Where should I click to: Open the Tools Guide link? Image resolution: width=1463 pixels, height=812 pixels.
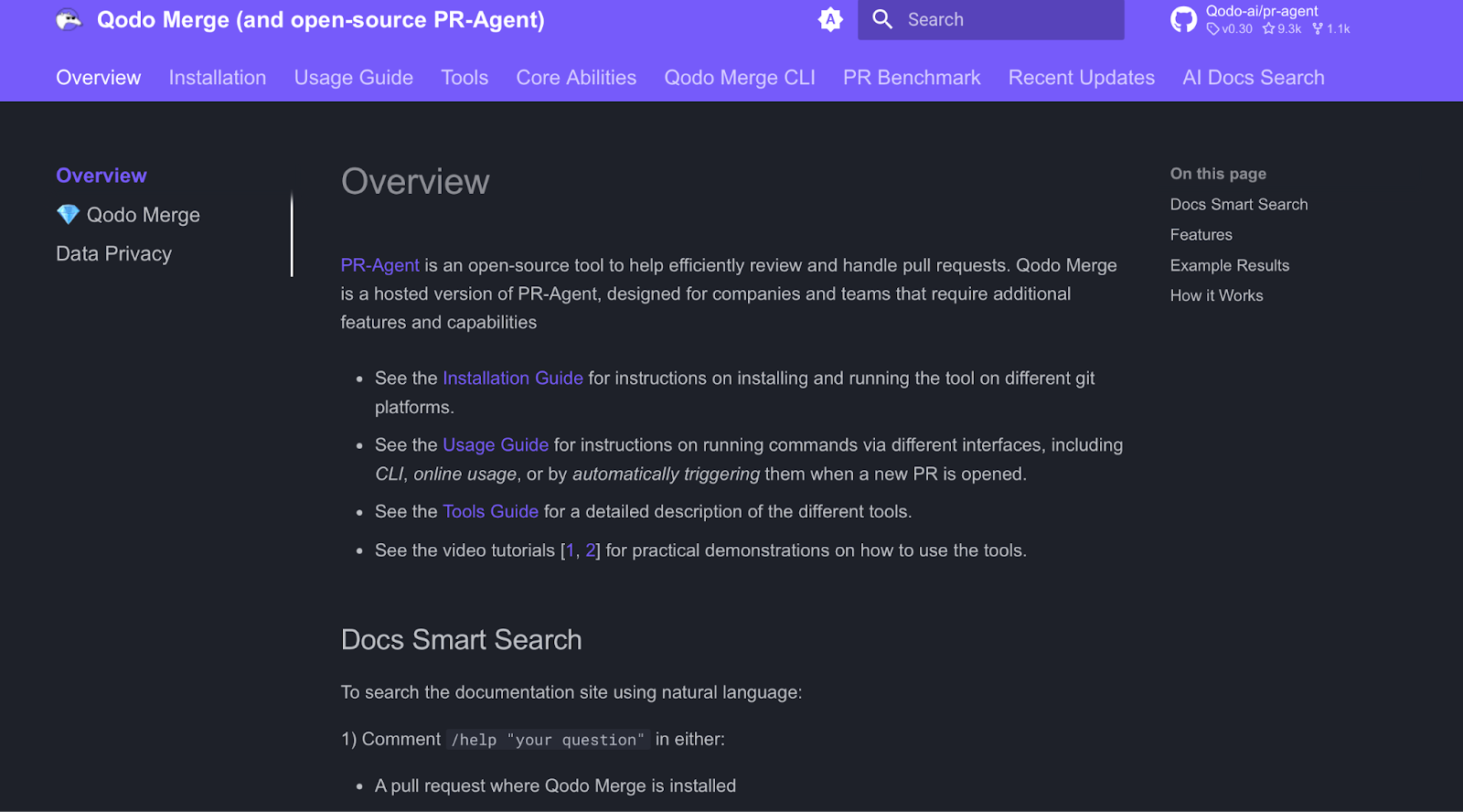click(491, 511)
